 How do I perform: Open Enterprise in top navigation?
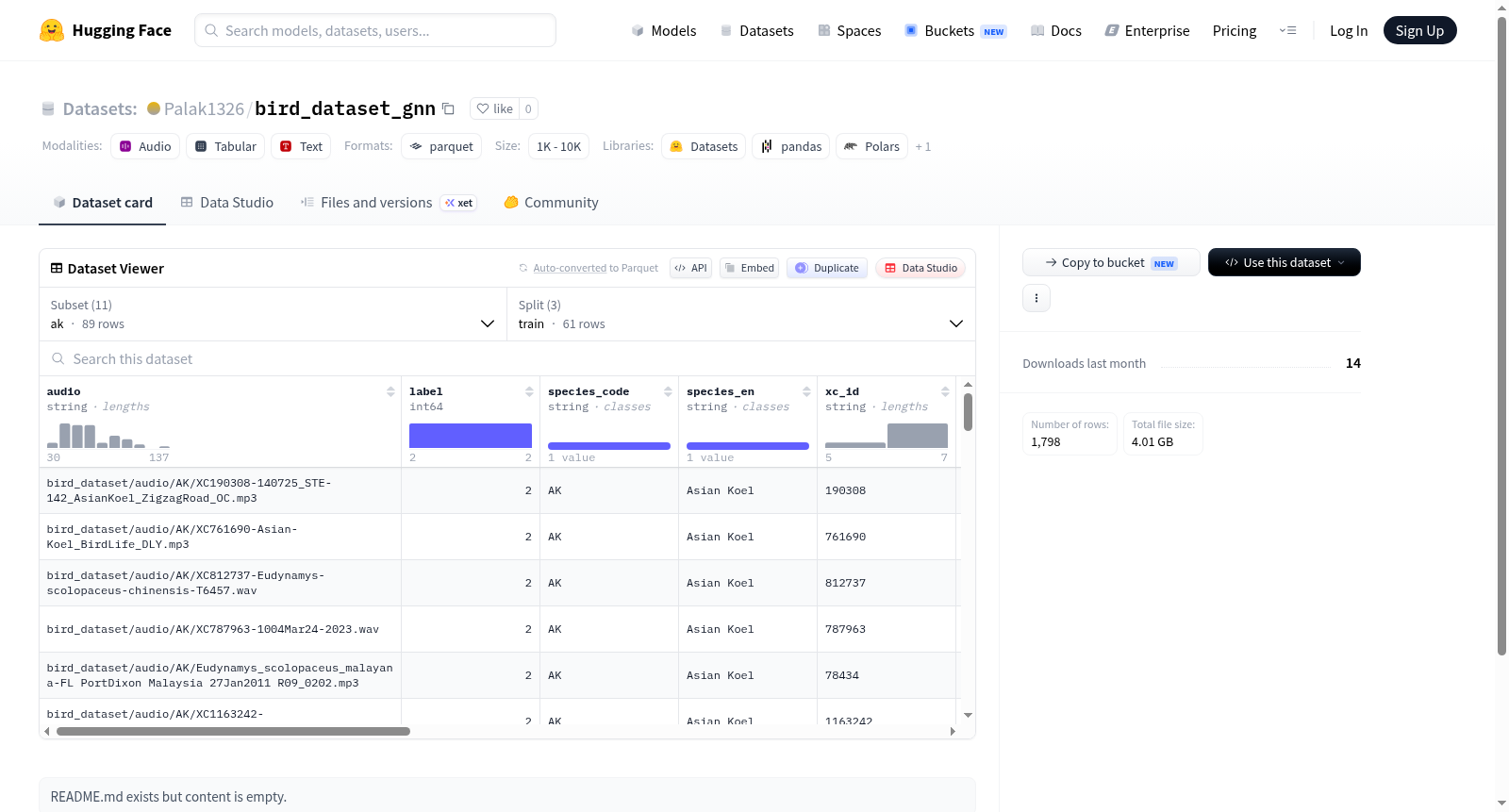tap(1147, 30)
